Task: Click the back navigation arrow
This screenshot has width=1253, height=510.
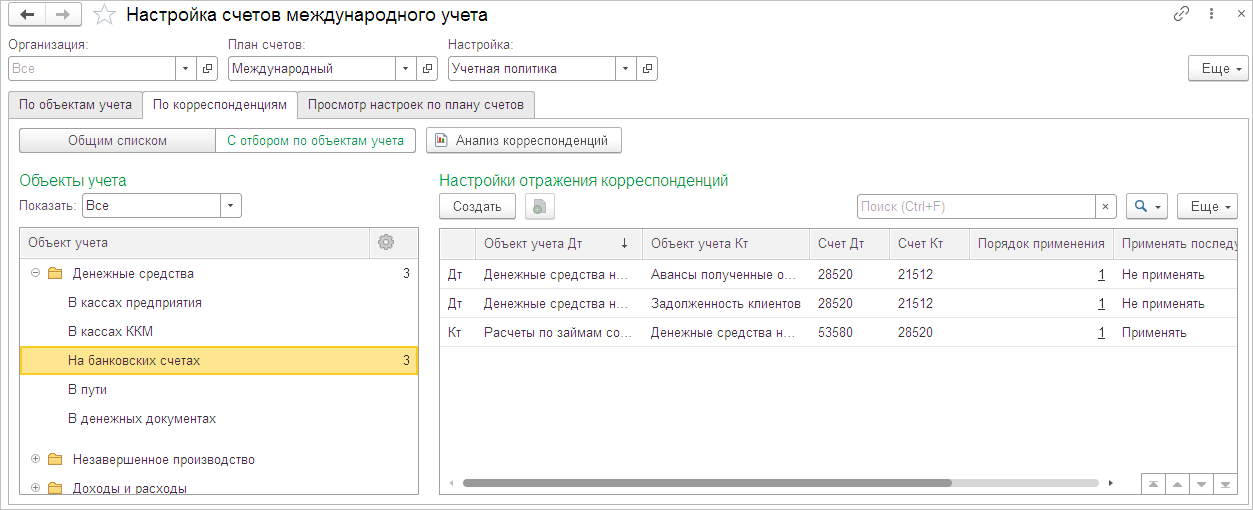Action: coord(27,15)
